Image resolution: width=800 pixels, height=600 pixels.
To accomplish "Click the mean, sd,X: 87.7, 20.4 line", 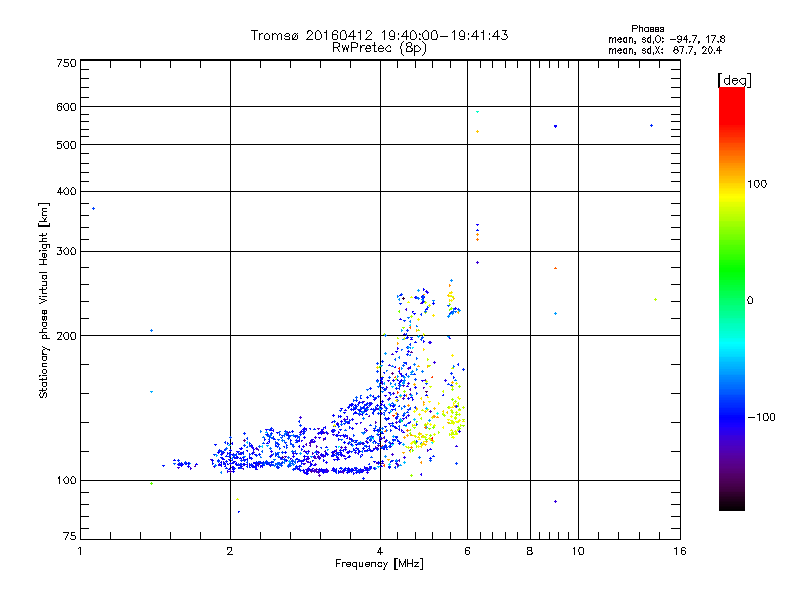I will [665, 50].
